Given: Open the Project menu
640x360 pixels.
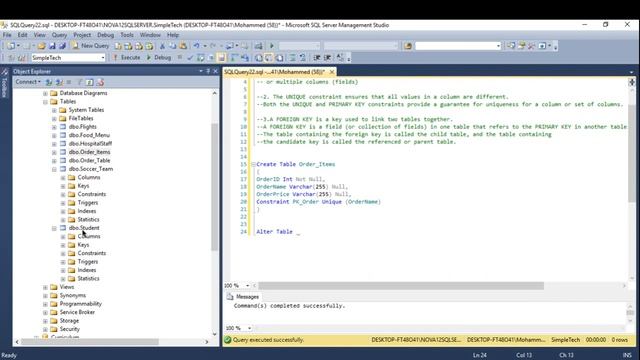Looking at the screenshot, I should click(82, 35).
